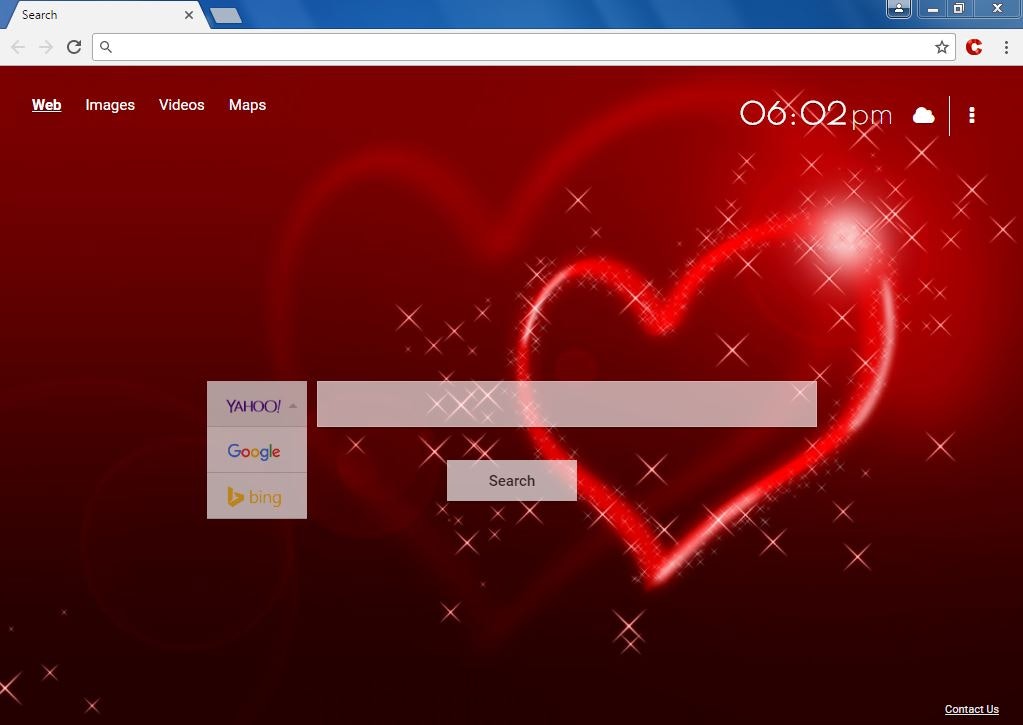Viewport: 1023px width, 725px height.
Task: Open the weather cloud icon
Action: 923,116
